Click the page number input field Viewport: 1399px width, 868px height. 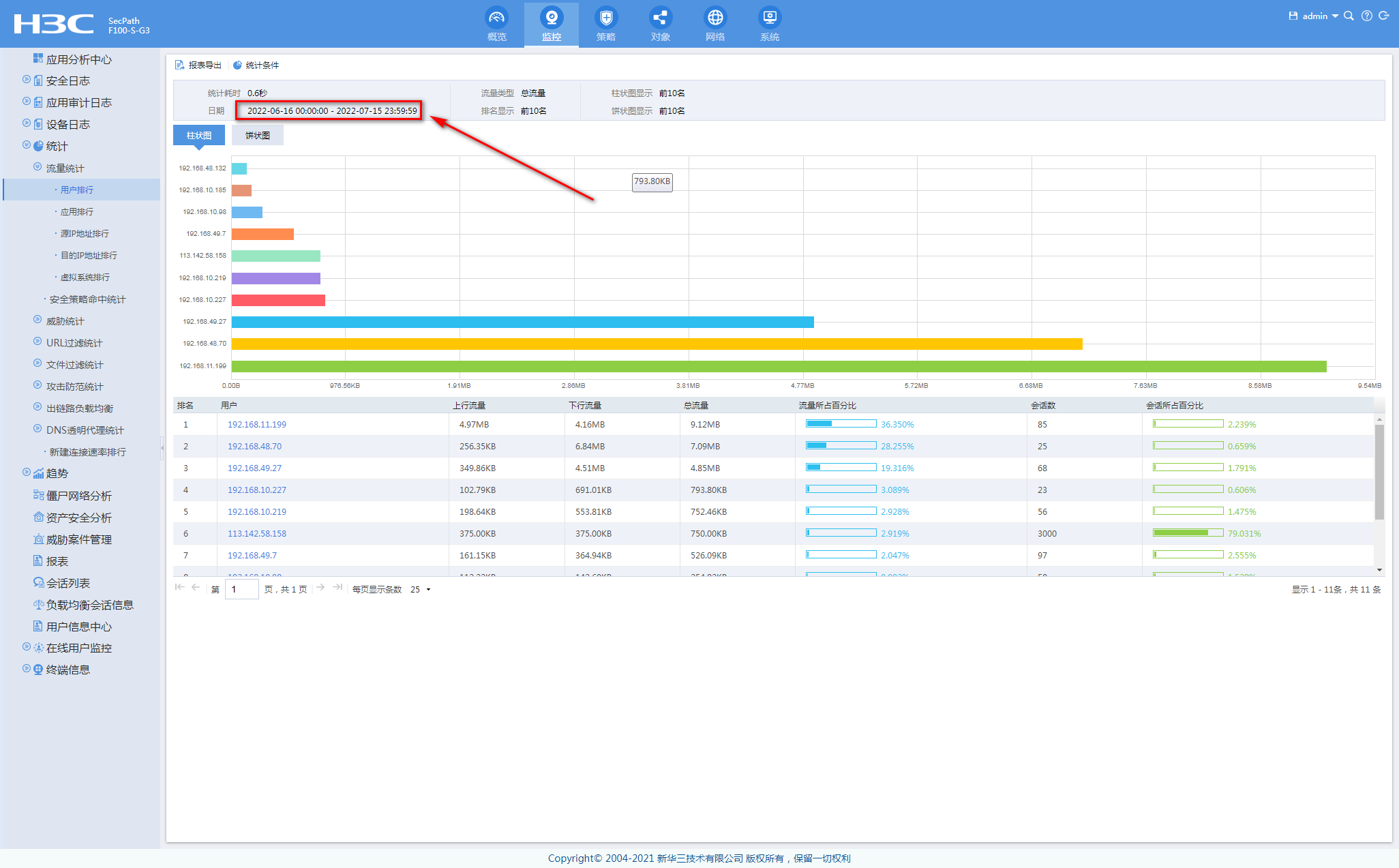(242, 590)
